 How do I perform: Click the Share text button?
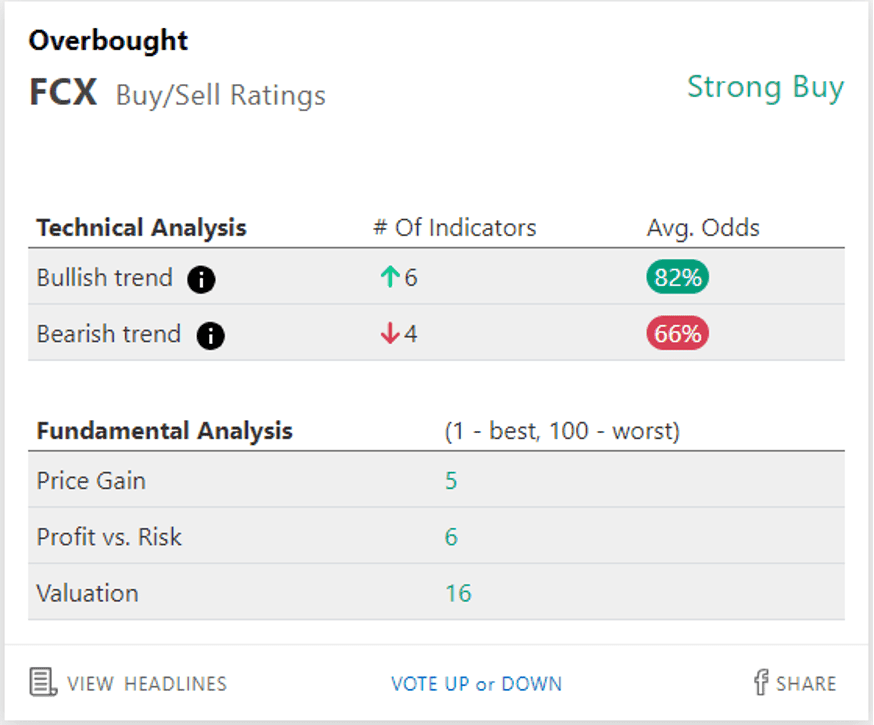(x=806, y=684)
